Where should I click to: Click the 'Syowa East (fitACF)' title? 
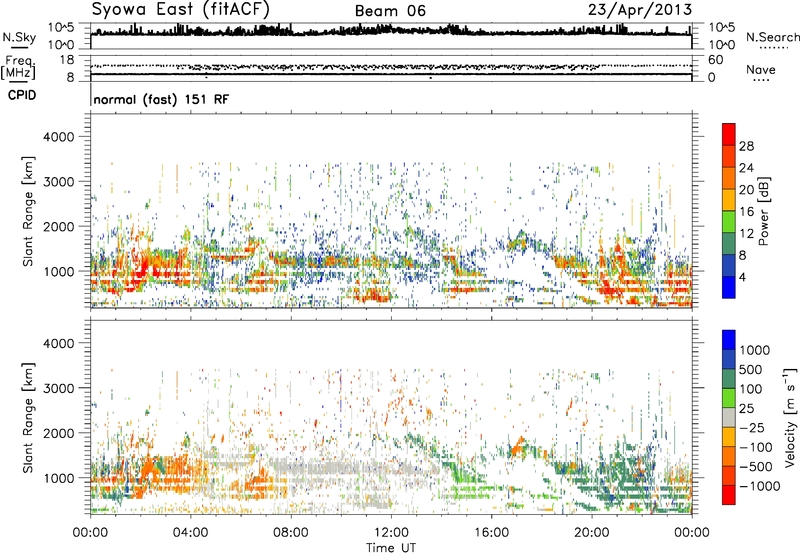pos(181,9)
